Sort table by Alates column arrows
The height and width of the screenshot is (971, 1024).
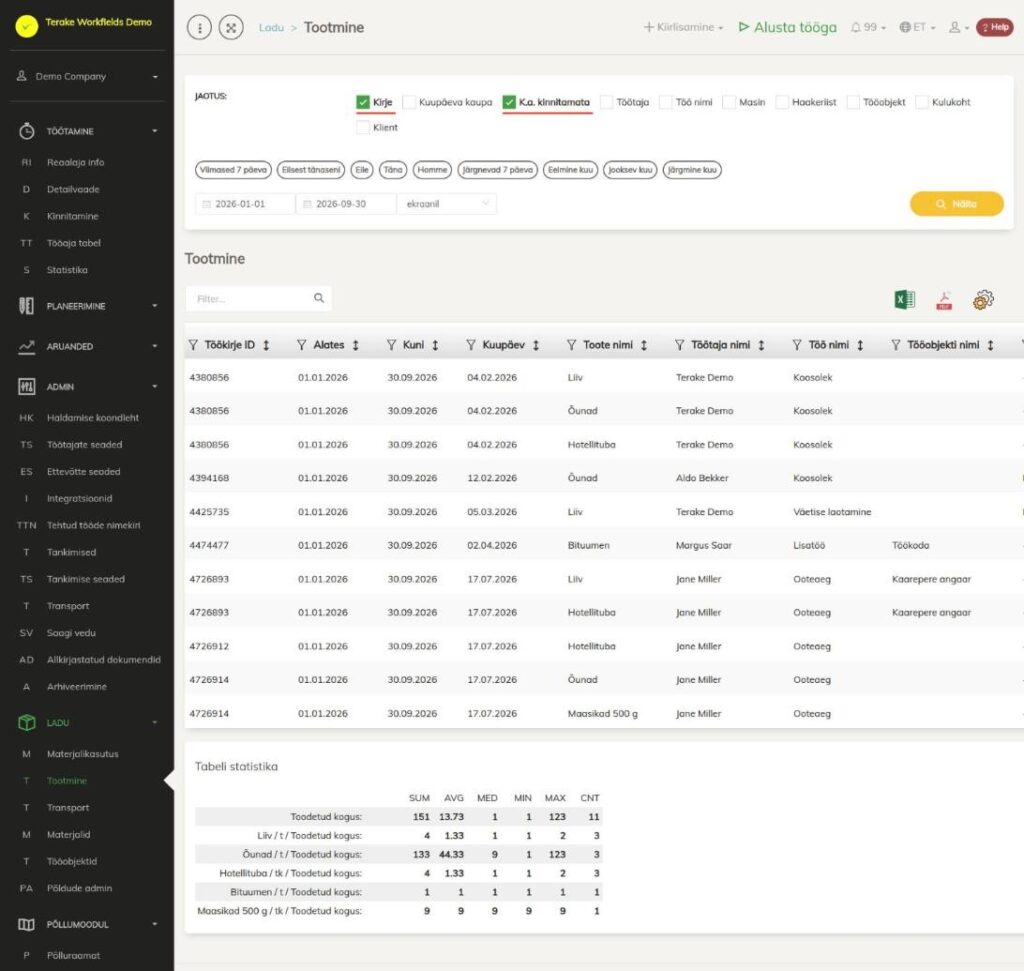pos(356,345)
